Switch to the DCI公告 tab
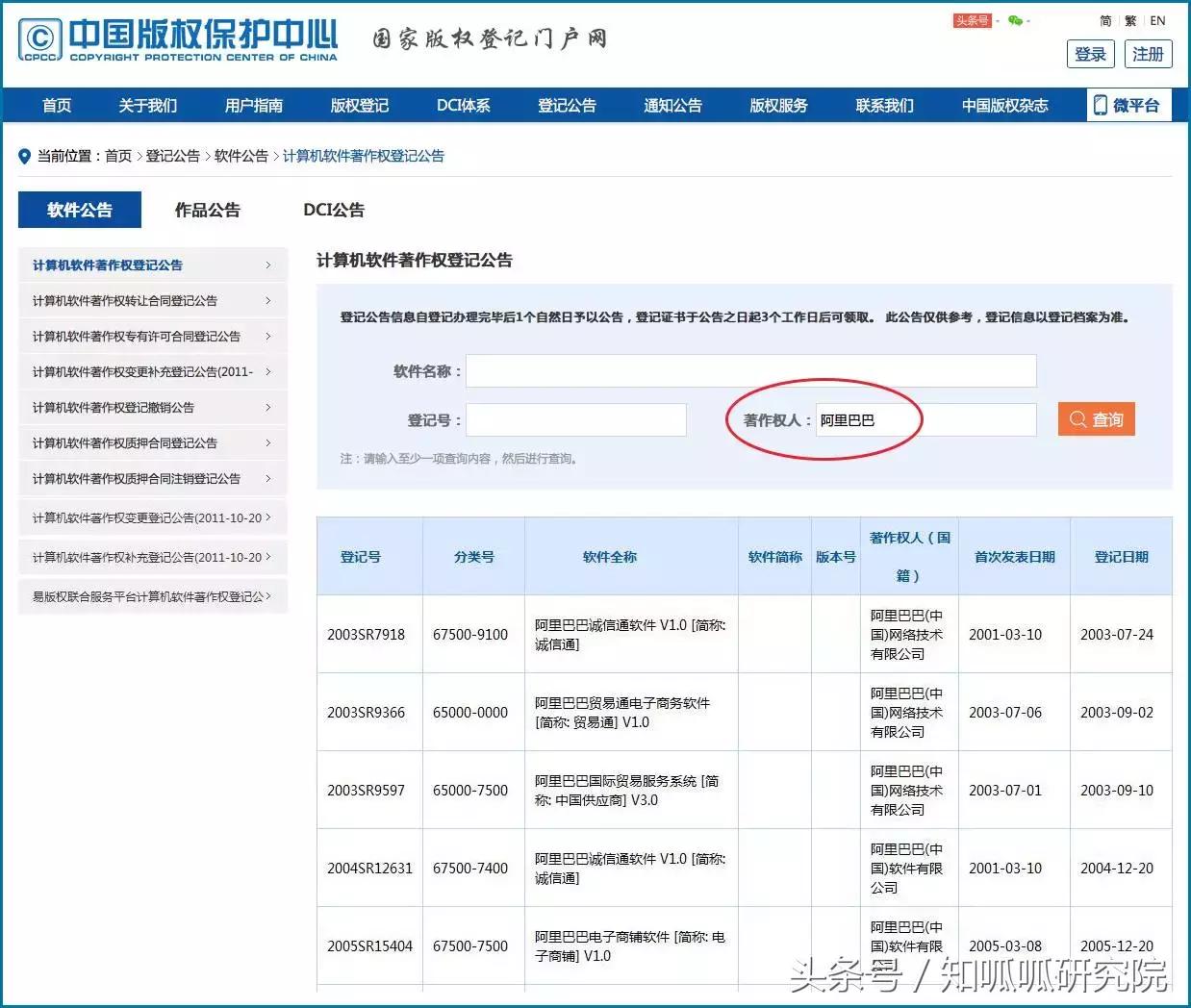Image resolution: width=1191 pixels, height=1008 pixels. click(333, 210)
